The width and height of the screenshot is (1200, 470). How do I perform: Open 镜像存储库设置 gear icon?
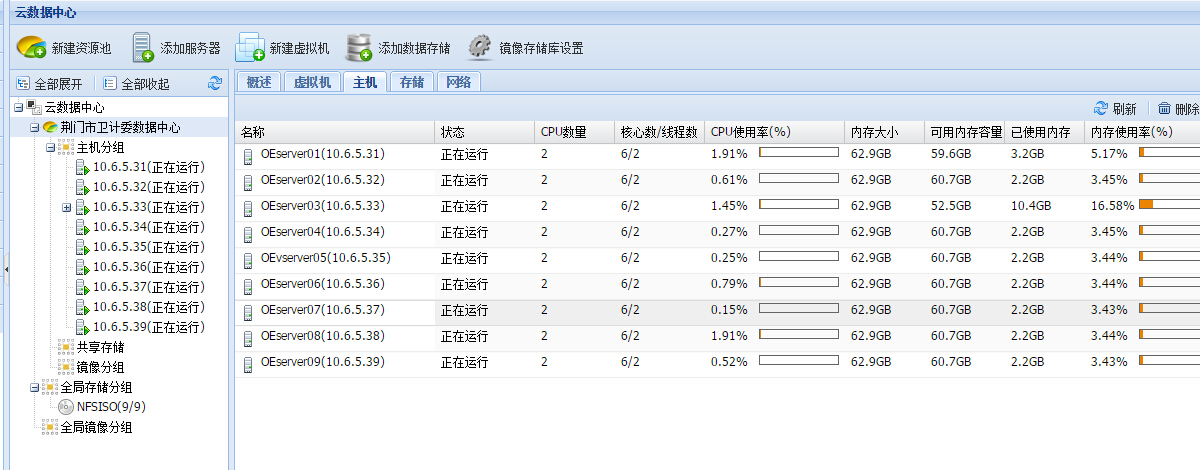pyautogui.click(x=481, y=47)
